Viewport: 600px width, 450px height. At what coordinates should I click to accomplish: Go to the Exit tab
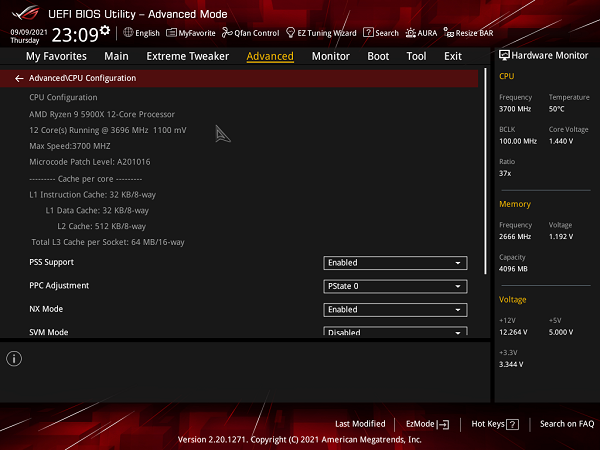click(453, 56)
